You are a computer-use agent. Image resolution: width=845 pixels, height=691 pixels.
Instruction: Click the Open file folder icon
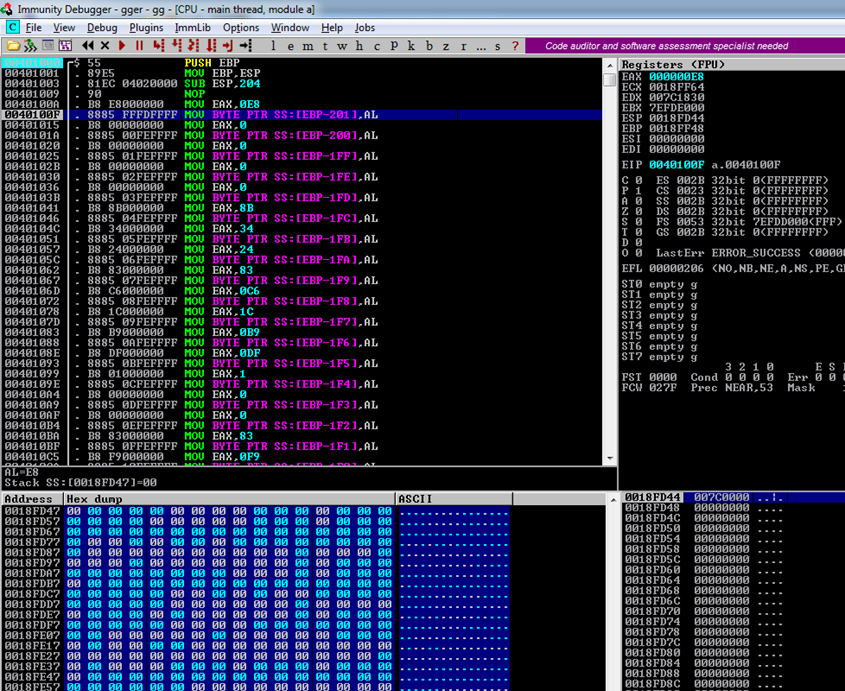[13, 46]
